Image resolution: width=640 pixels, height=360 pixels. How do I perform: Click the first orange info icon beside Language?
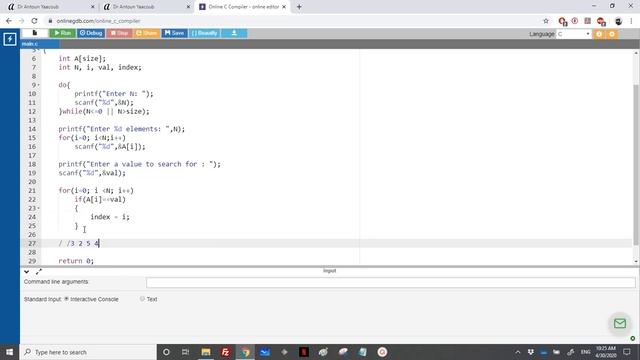pyautogui.click(x=599, y=34)
